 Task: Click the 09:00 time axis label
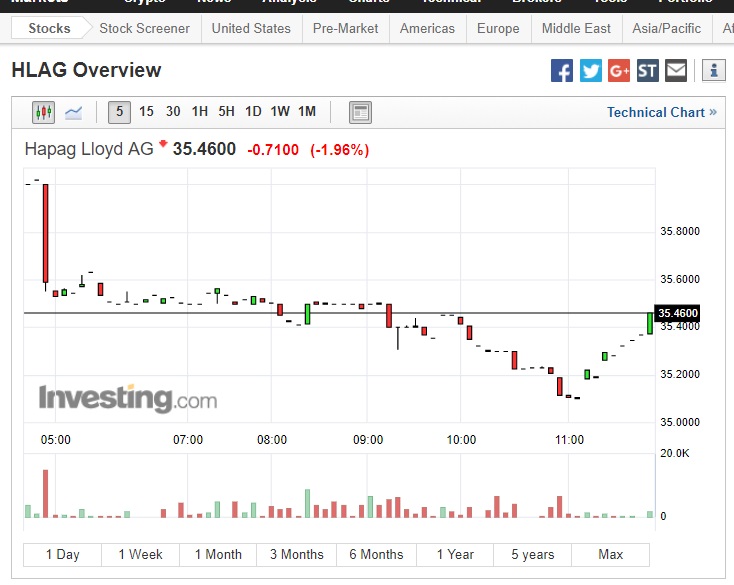coord(368,440)
